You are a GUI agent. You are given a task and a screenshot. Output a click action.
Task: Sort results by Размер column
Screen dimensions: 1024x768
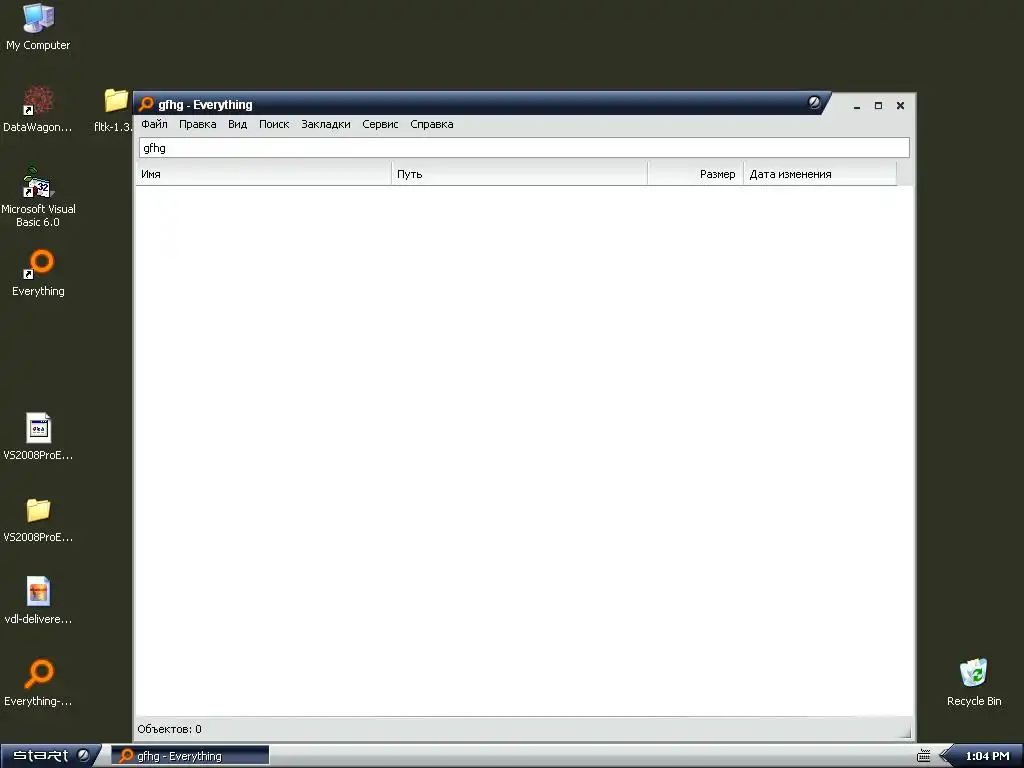[696, 174]
